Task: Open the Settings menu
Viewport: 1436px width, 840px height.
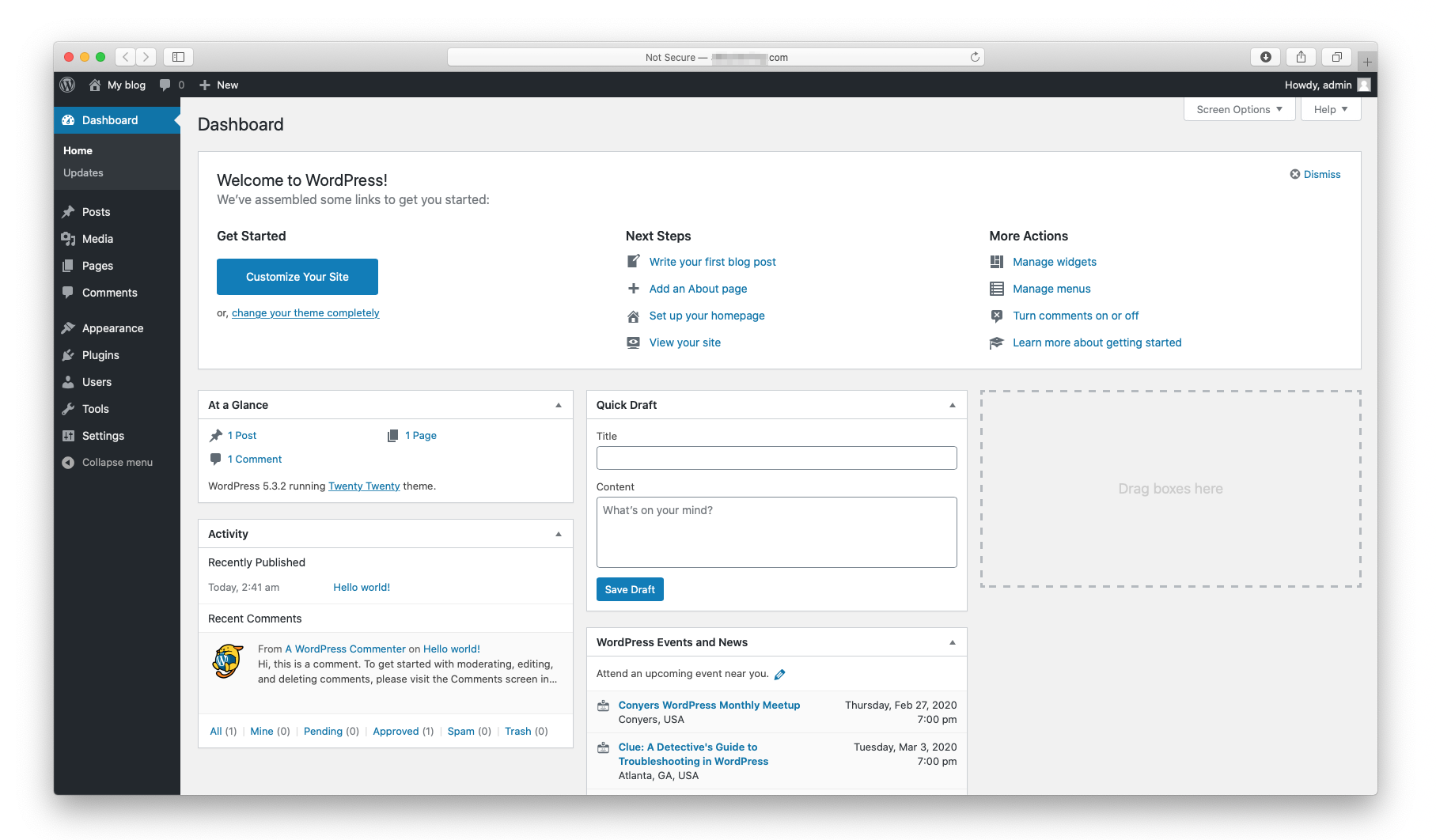Action: (x=117, y=436)
